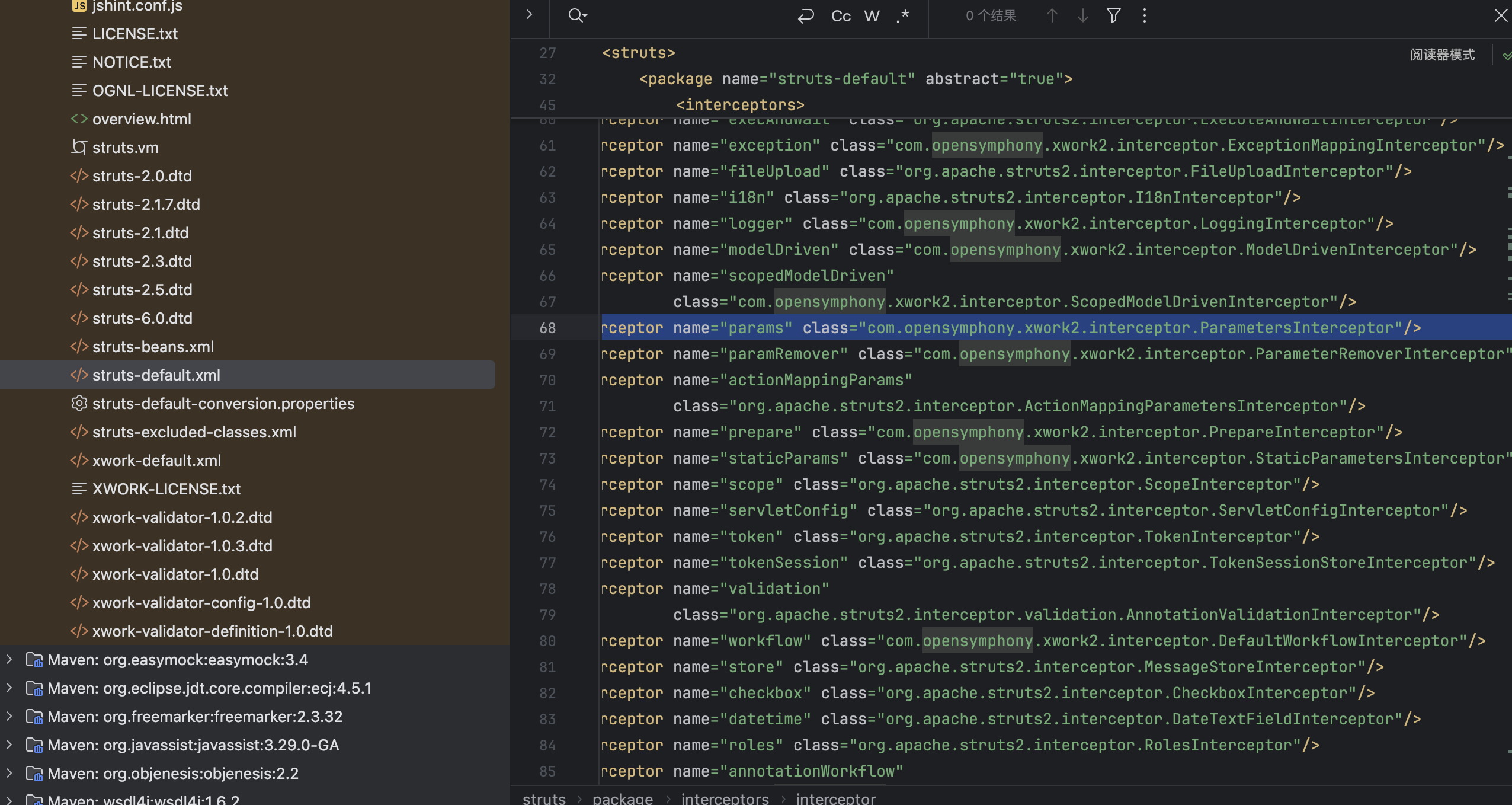This screenshot has height=805, width=1512.
Task: Click the reader mode label
Action: click(1442, 55)
